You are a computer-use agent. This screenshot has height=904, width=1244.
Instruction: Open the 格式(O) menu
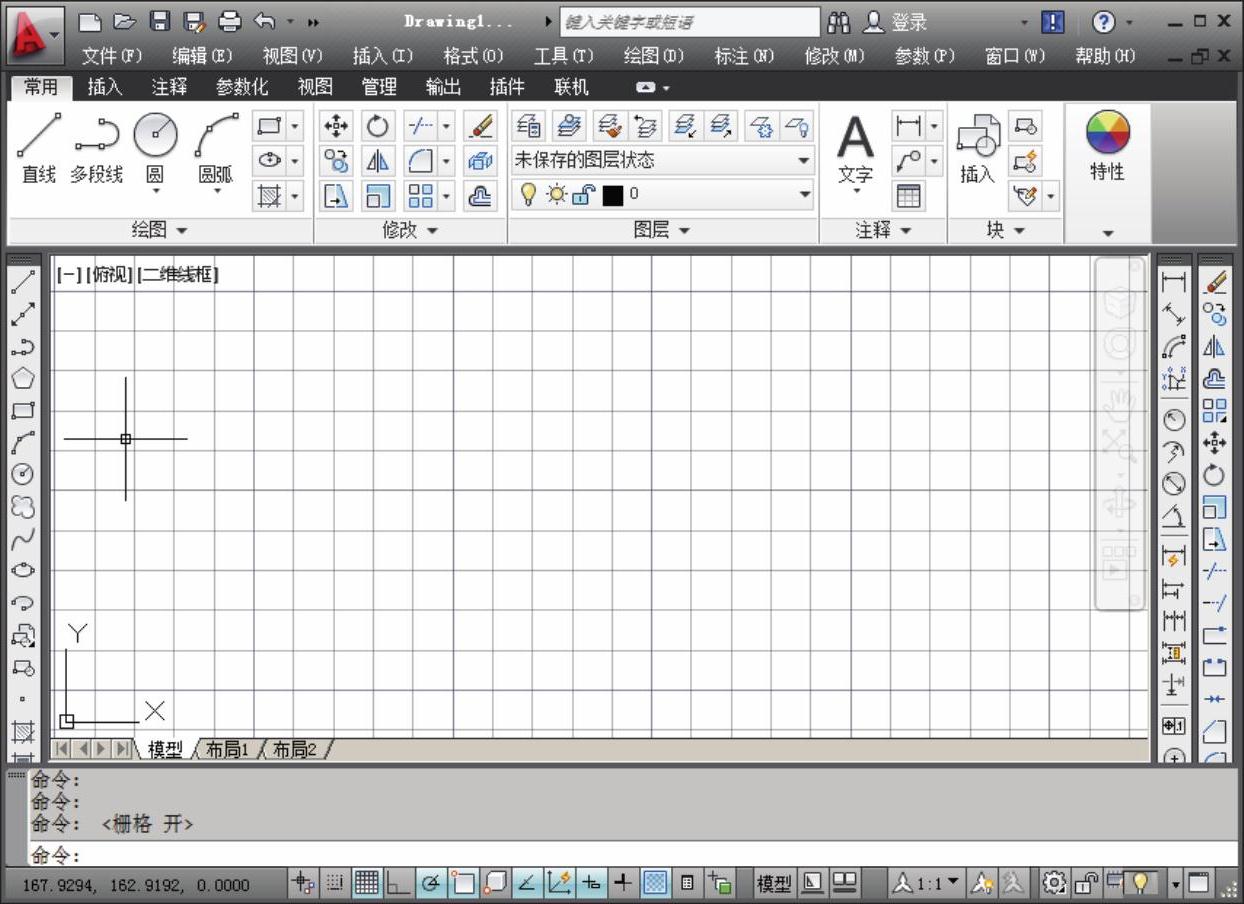473,56
